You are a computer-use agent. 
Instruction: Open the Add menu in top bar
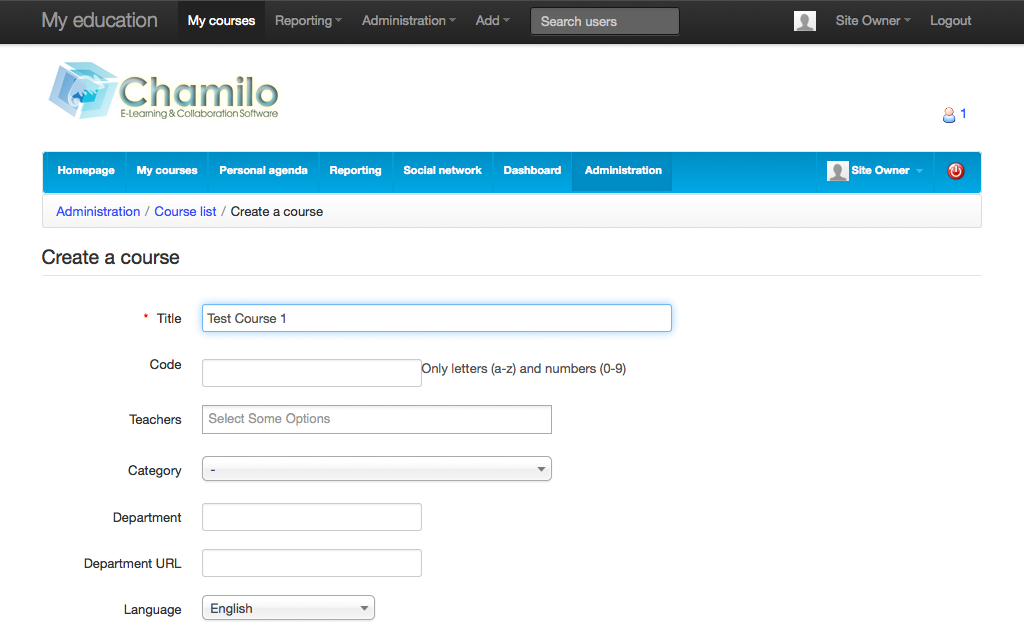492,21
